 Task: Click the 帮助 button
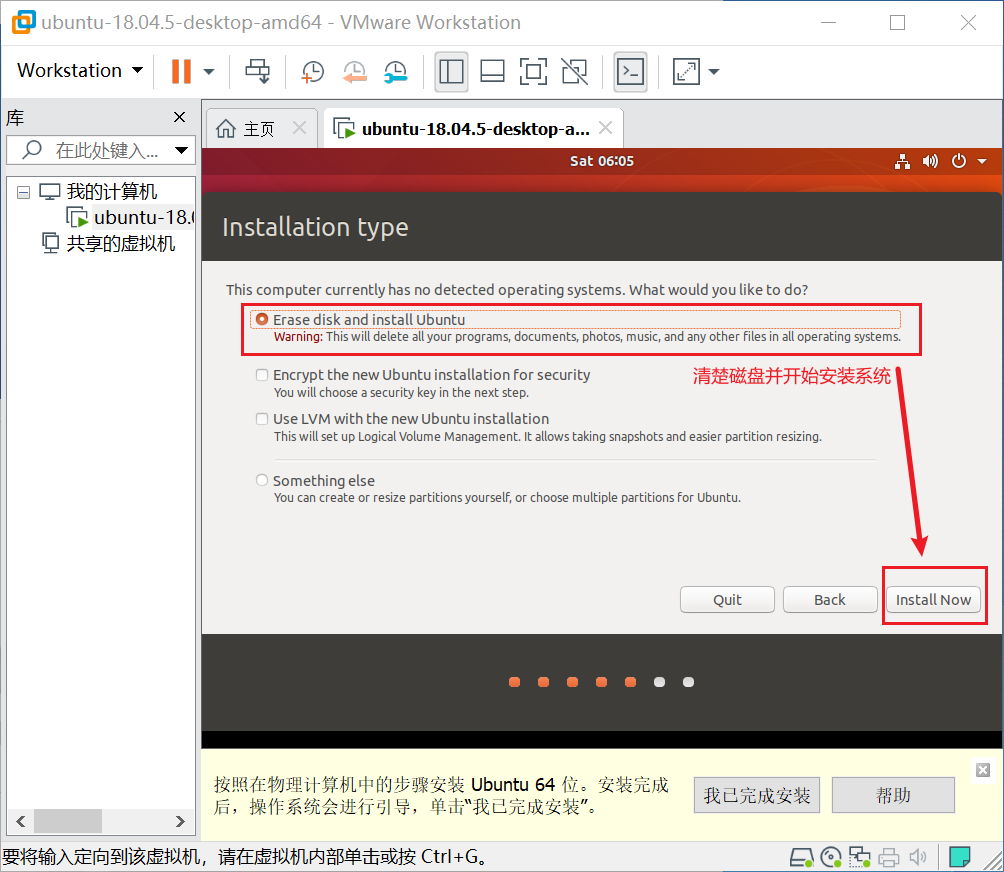coord(893,795)
